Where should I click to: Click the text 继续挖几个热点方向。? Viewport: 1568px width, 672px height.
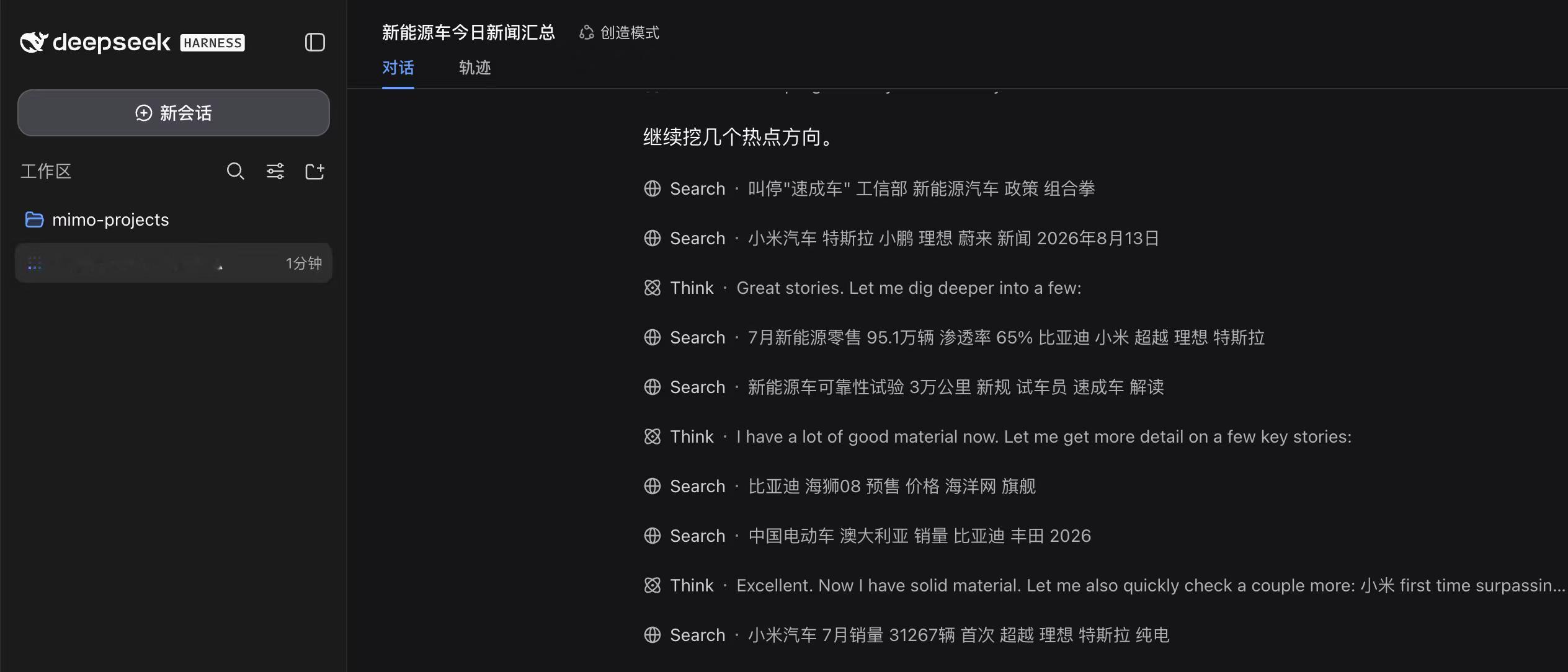point(739,136)
